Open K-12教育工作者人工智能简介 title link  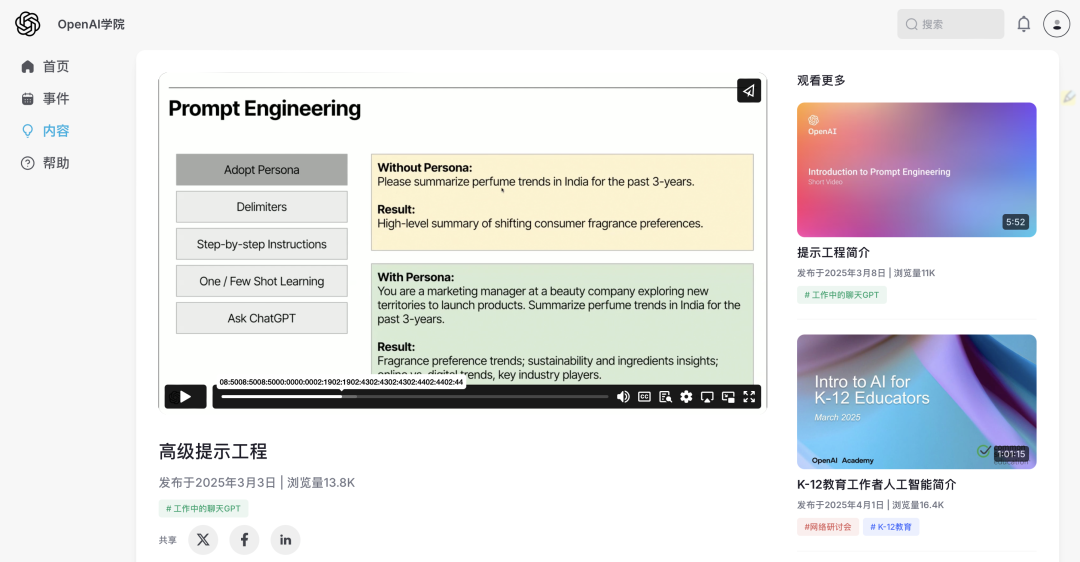(x=877, y=485)
